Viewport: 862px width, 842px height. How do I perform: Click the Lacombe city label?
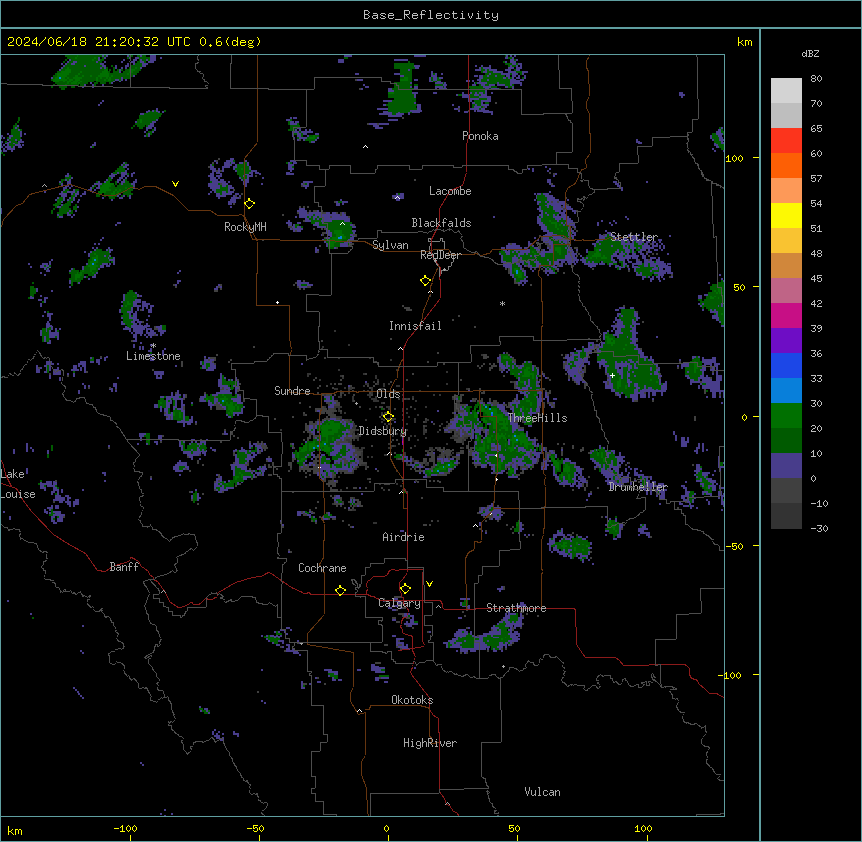pos(450,191)
